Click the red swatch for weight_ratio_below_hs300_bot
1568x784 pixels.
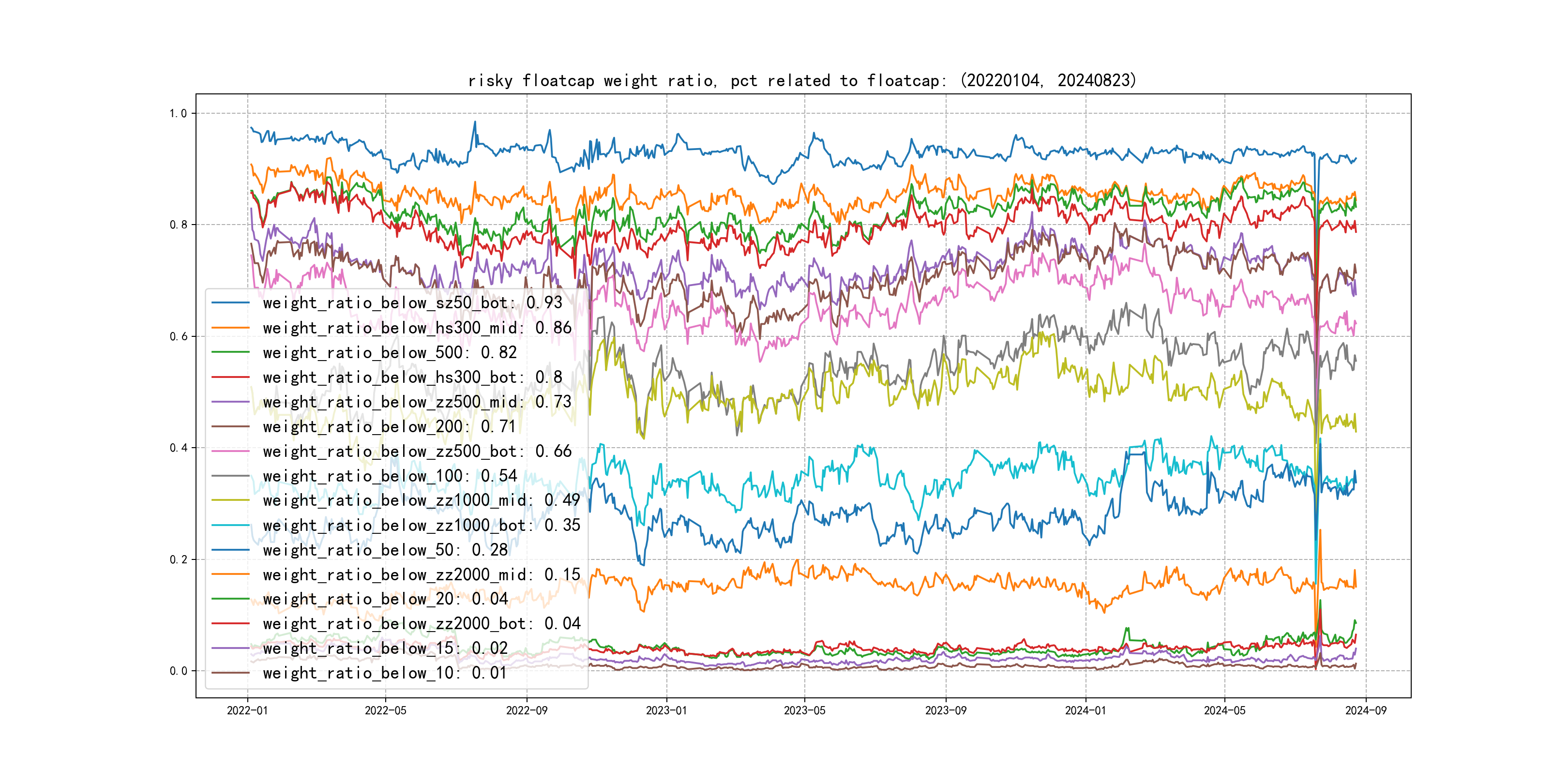230,377
